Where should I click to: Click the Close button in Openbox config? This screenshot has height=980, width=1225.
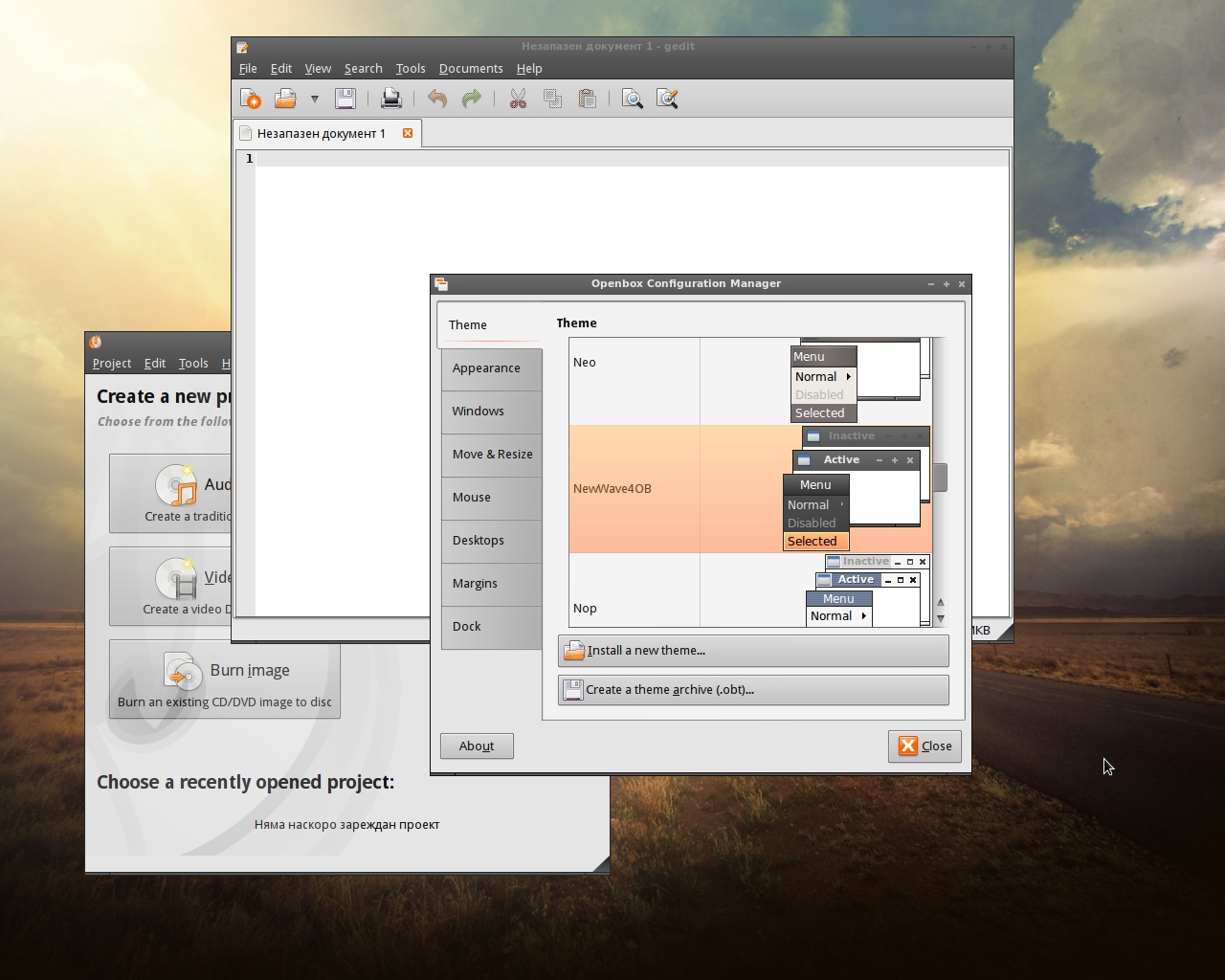pos(924,746)
